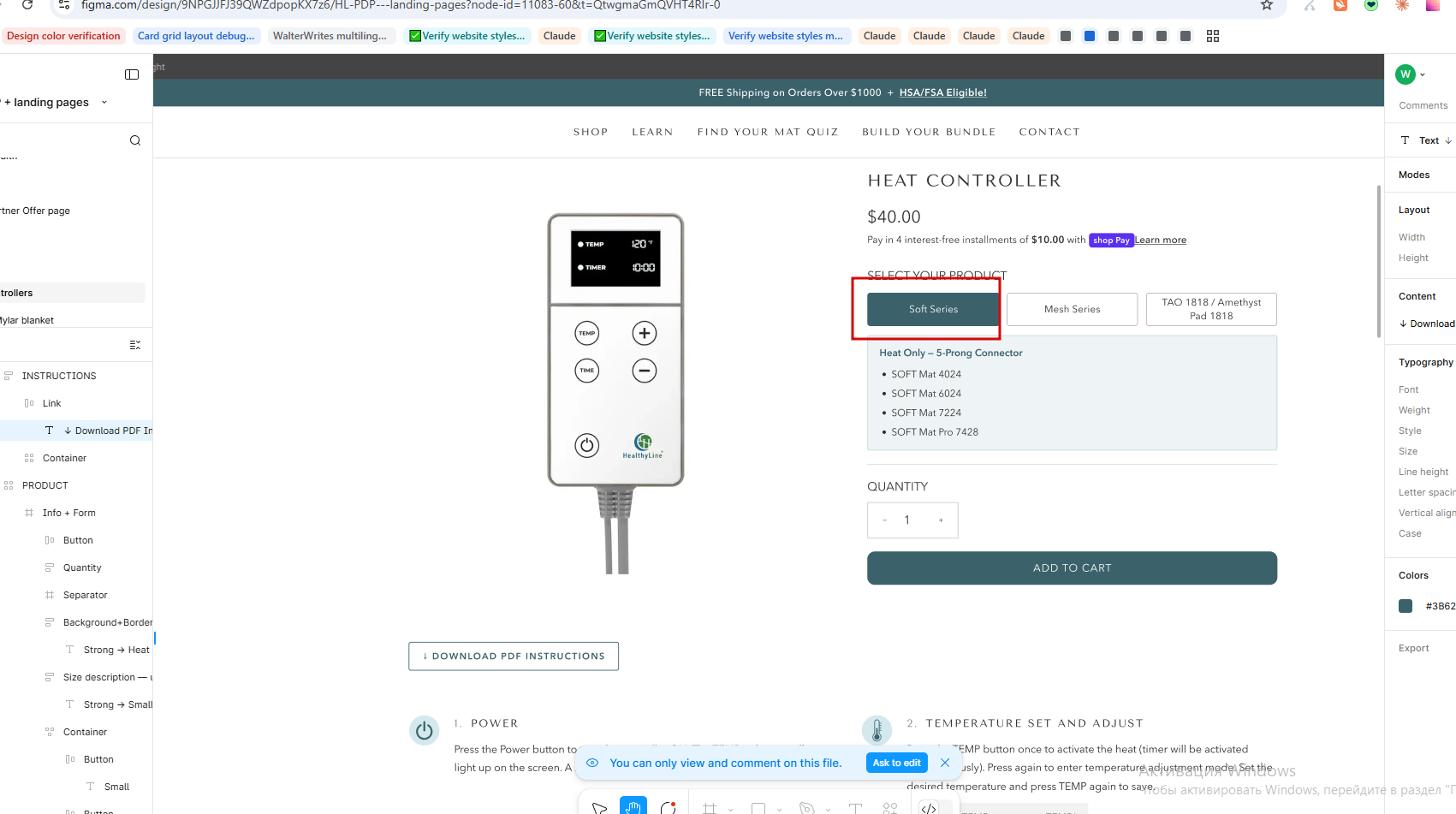This screenshot has height=814, width=1456.
Task: Click the power icon beside step 1 POWER
Action: (424, 731)
